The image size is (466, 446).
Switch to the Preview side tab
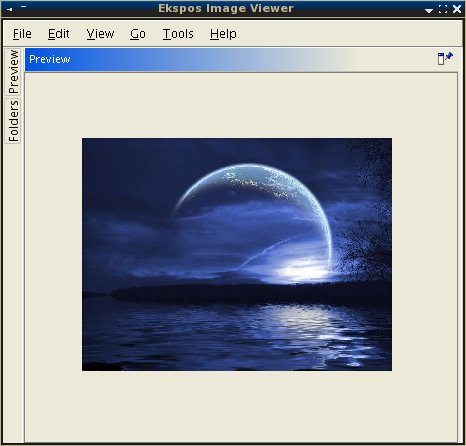click(x=13, y=72)
